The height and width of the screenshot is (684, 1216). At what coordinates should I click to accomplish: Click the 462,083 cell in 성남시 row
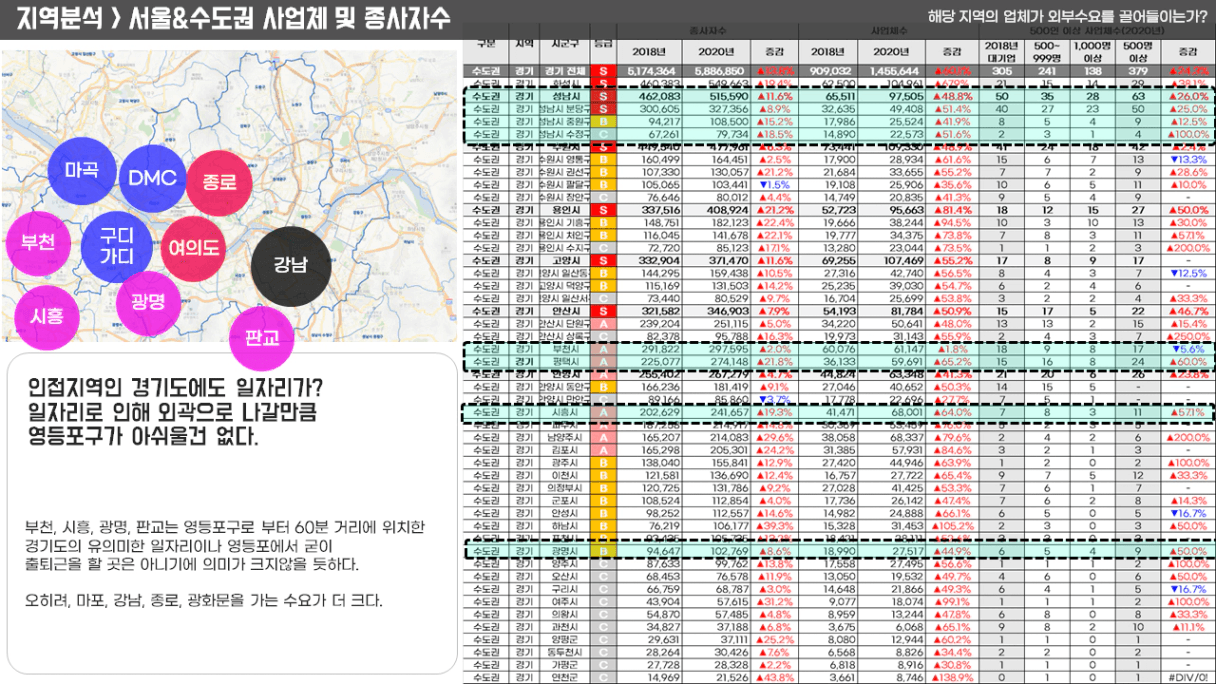(x=651, y=96)
